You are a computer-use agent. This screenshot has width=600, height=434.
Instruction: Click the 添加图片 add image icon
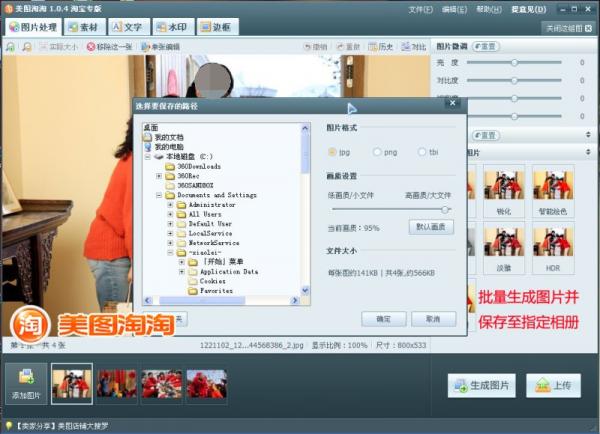coord(25,378)
